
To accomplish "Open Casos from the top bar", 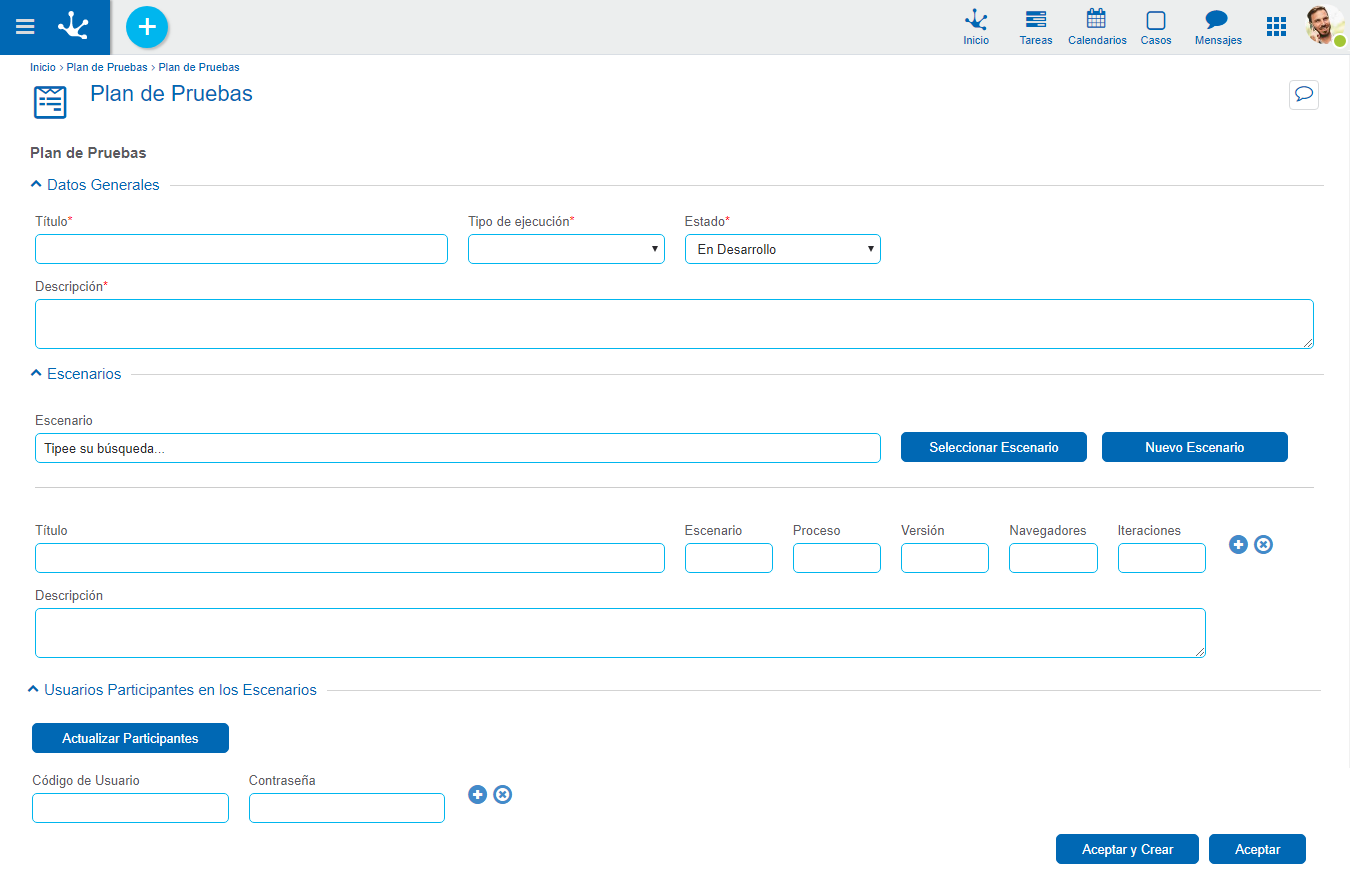I will pos(1156,27).
